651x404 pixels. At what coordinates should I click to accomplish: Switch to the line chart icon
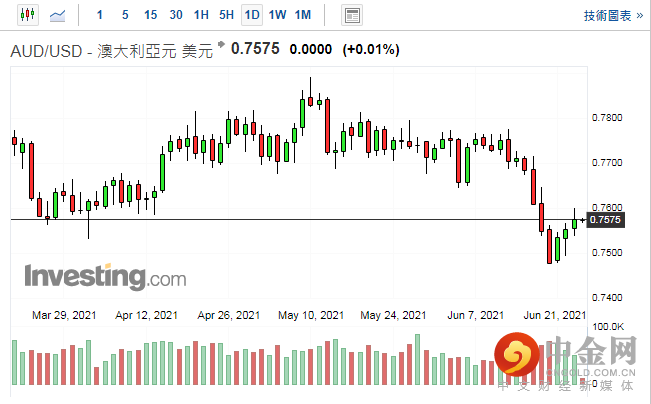pyautogui.click(x=59, y=15)
